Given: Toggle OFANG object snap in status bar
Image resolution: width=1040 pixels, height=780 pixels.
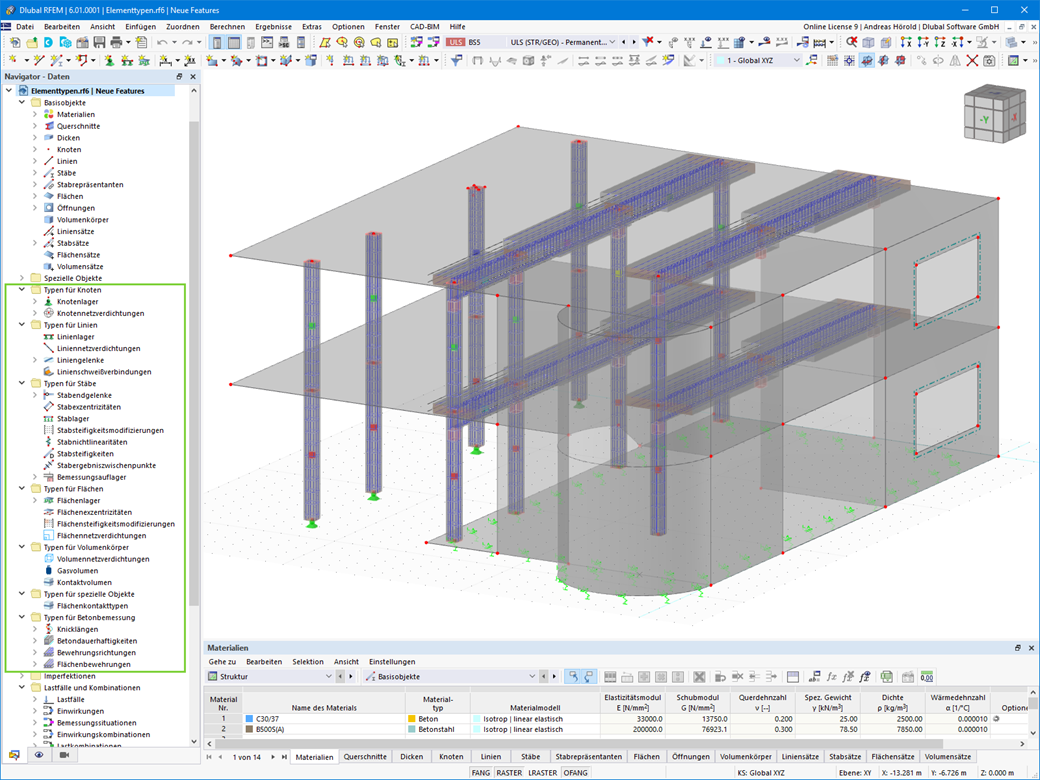Looking at the screenshot, I should point(575,773).
